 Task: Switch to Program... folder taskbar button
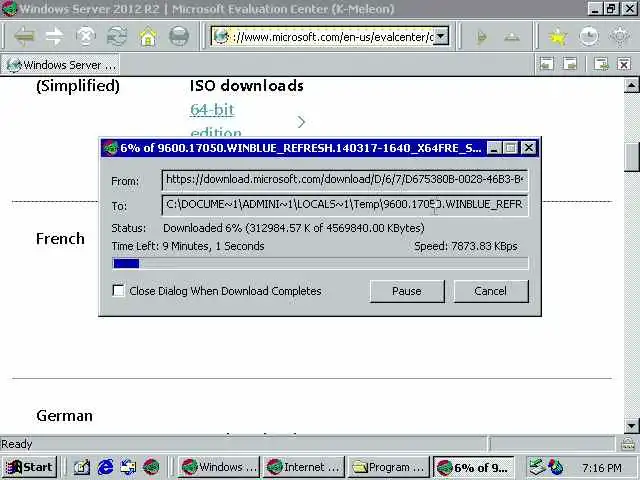(389, 467)
